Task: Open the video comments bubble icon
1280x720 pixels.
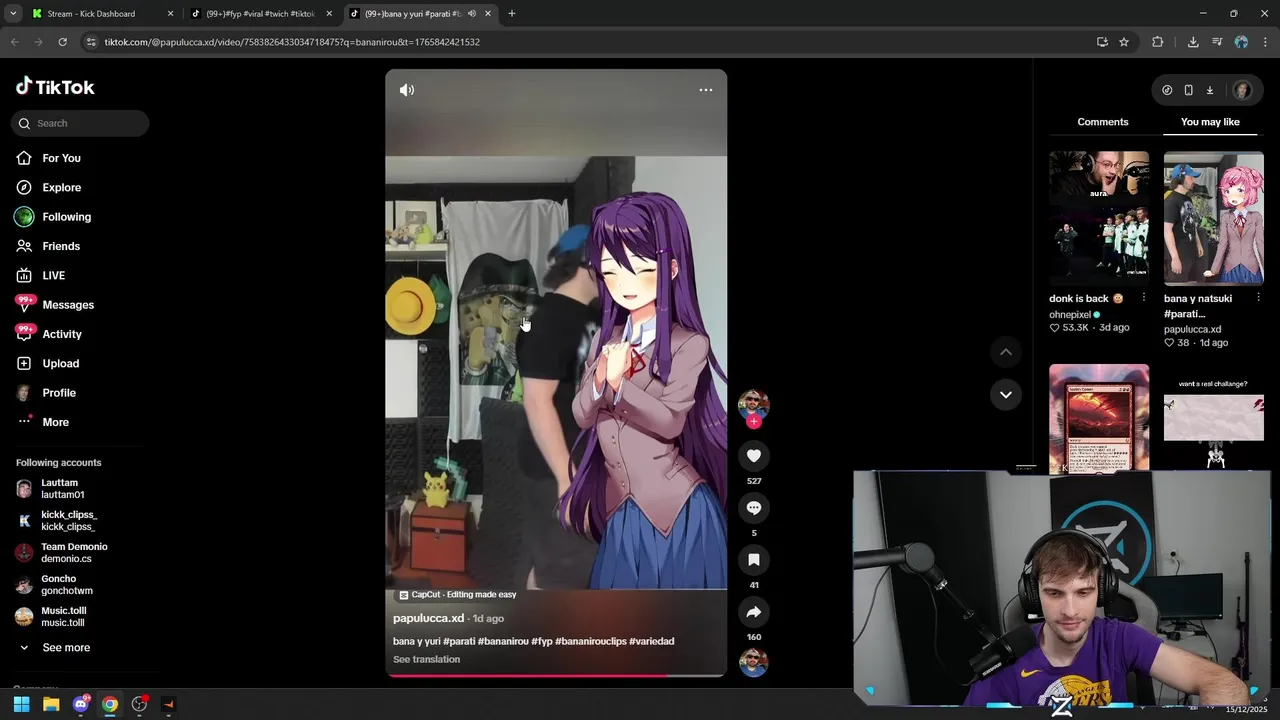Action: (x=754, y=508)
